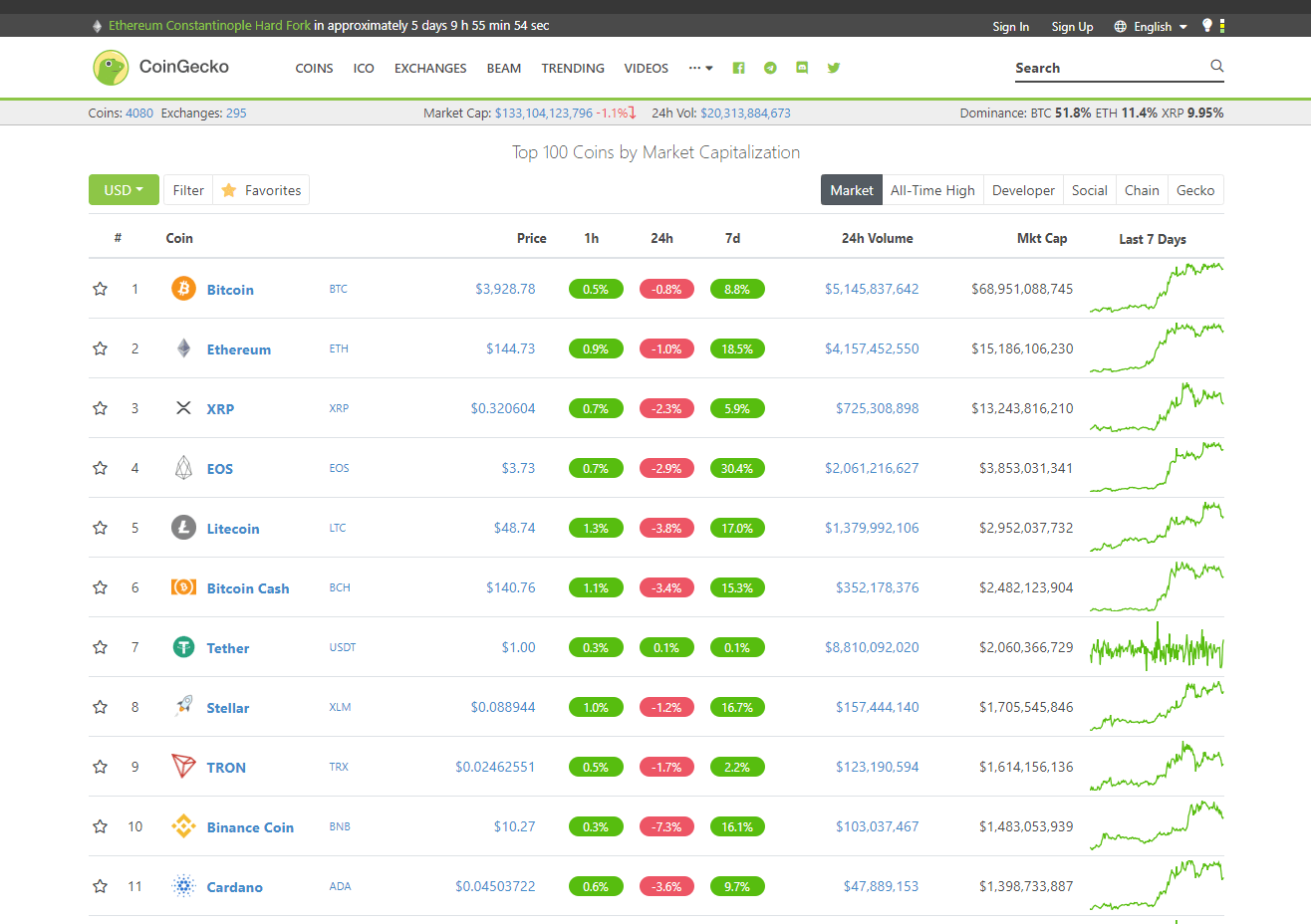The image size is (1311, 924).
Task: Select the Market tab
Action: 852,190
